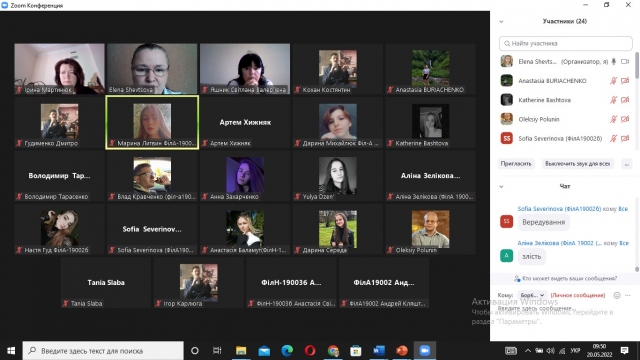Viewport: 640px width, 360px height.
Task: Open Opera browser from taskbar
Action: (310, 351)
